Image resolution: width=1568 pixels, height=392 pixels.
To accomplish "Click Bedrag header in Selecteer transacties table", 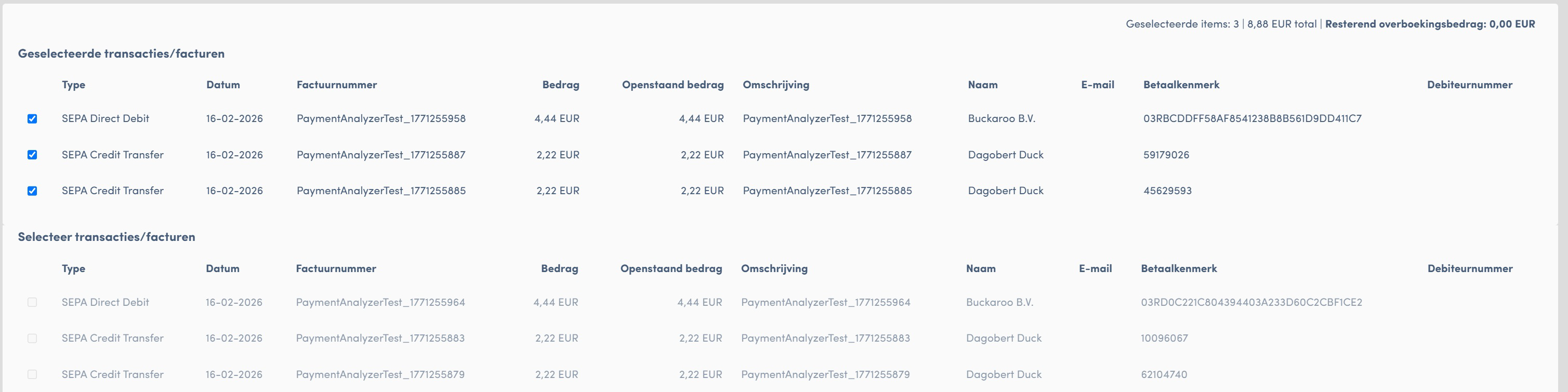I will [559, 268].
